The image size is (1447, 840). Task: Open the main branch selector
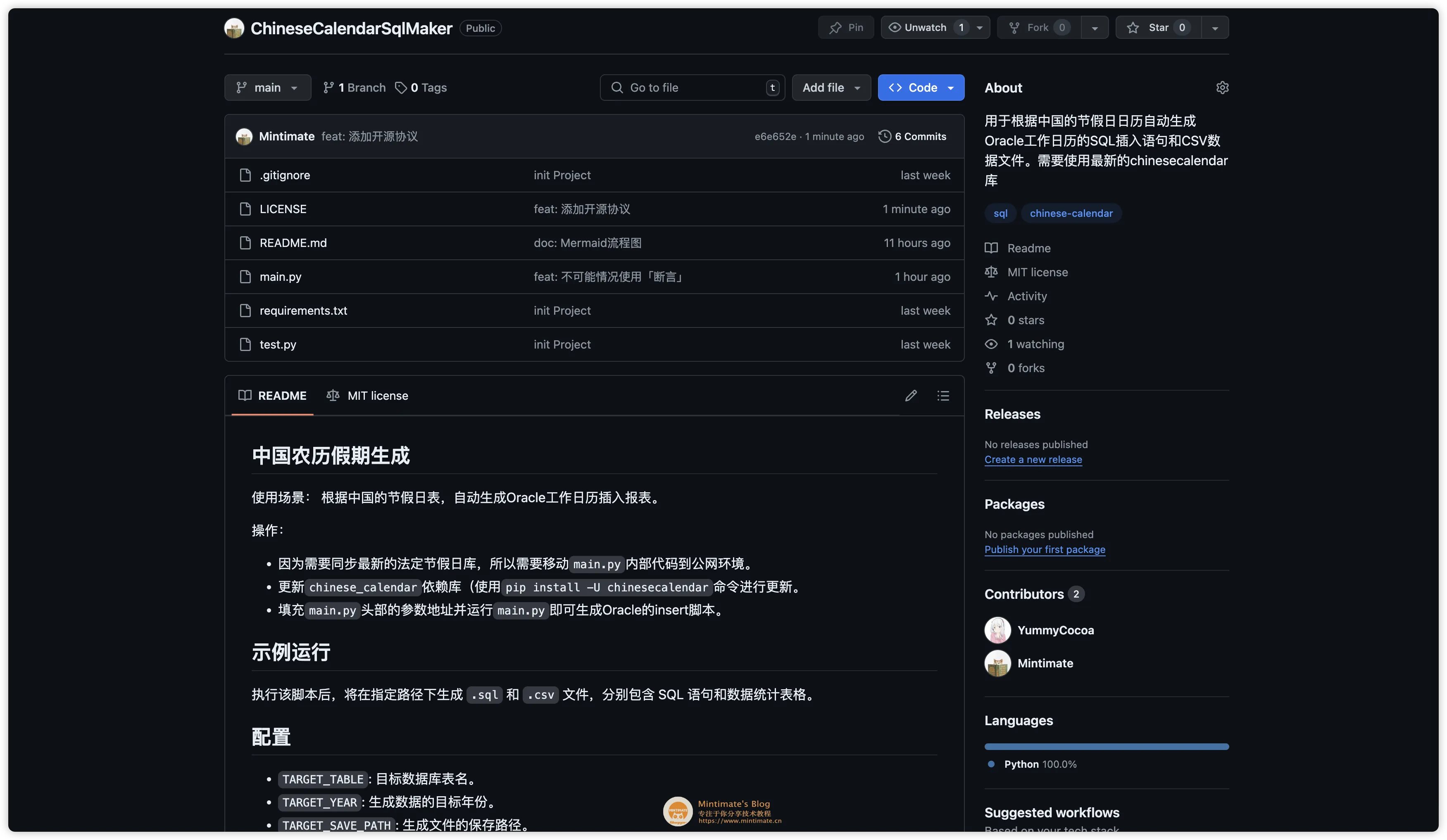coord(268,88)
